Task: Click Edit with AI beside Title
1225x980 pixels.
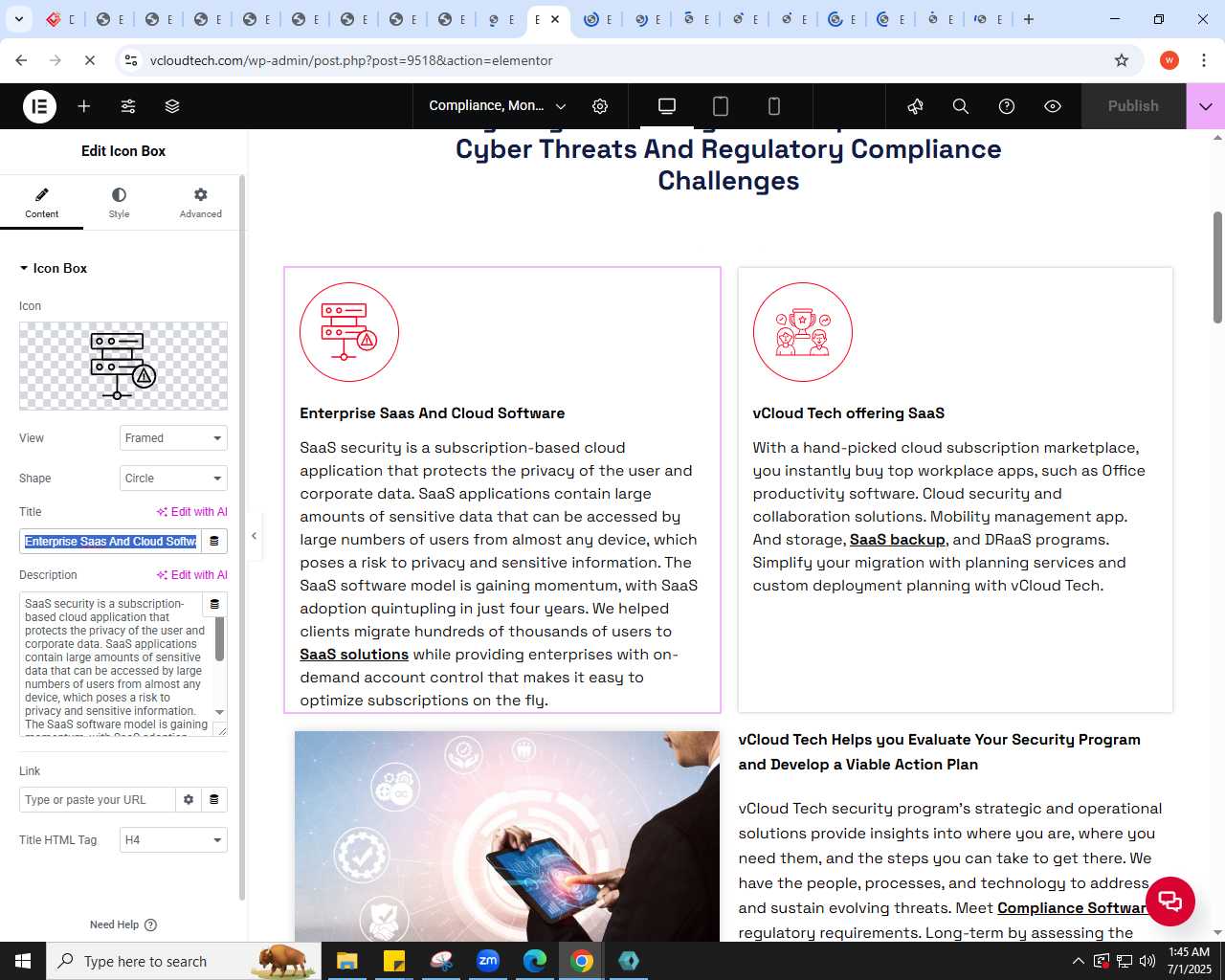Action: pyautogui.click(x=191, y=512)
